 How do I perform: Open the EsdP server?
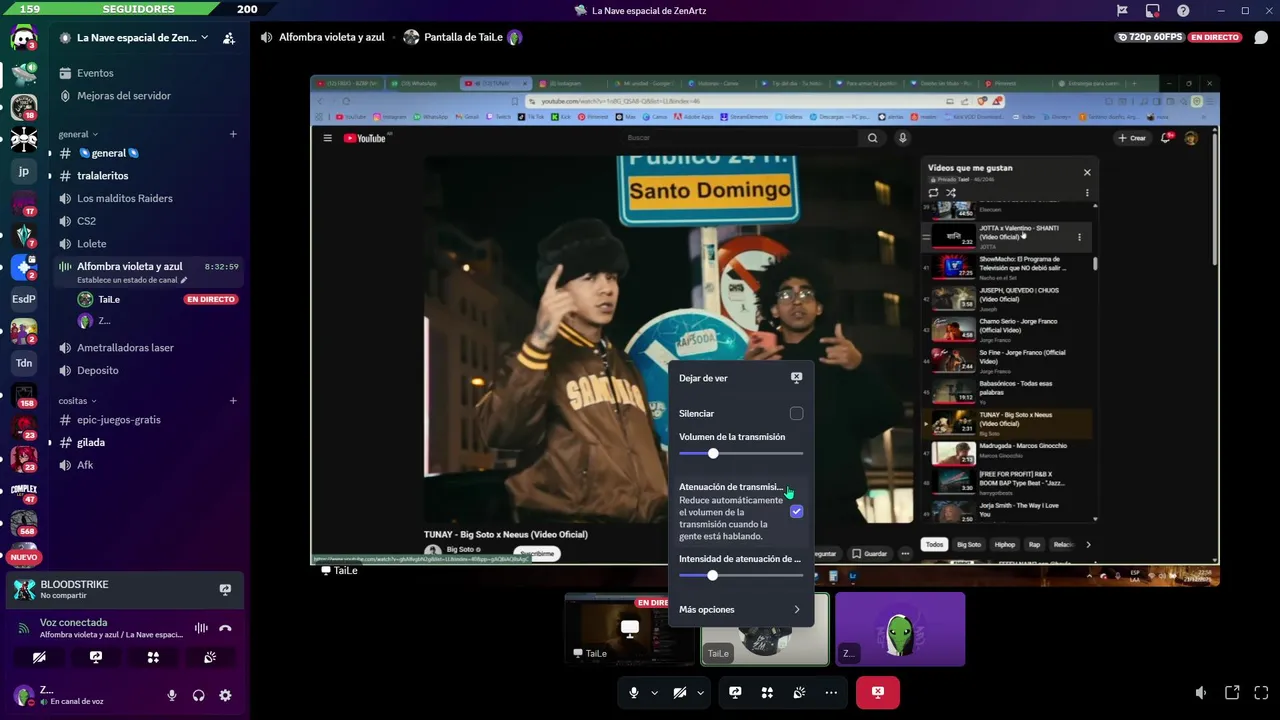(24, 299)
